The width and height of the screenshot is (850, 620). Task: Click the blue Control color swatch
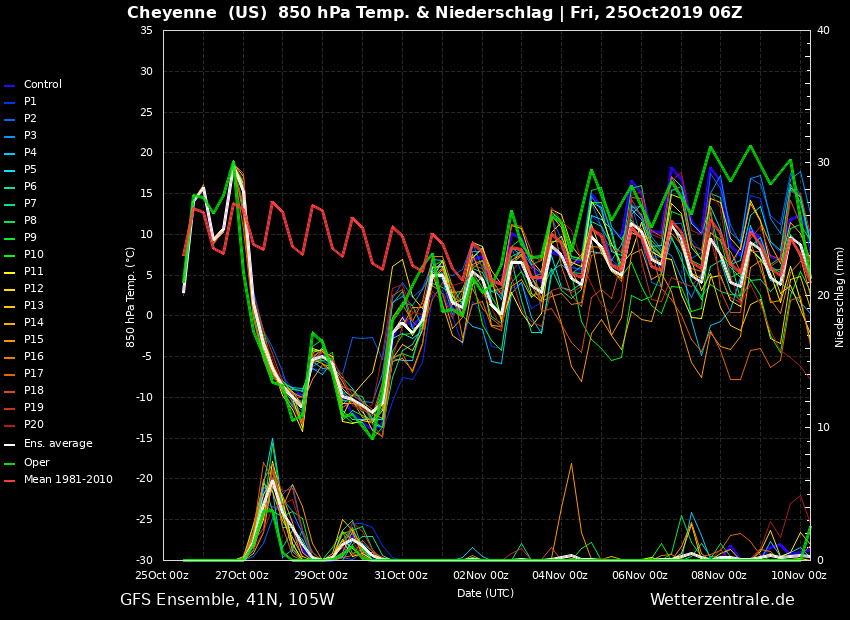[x=9, y=86]
